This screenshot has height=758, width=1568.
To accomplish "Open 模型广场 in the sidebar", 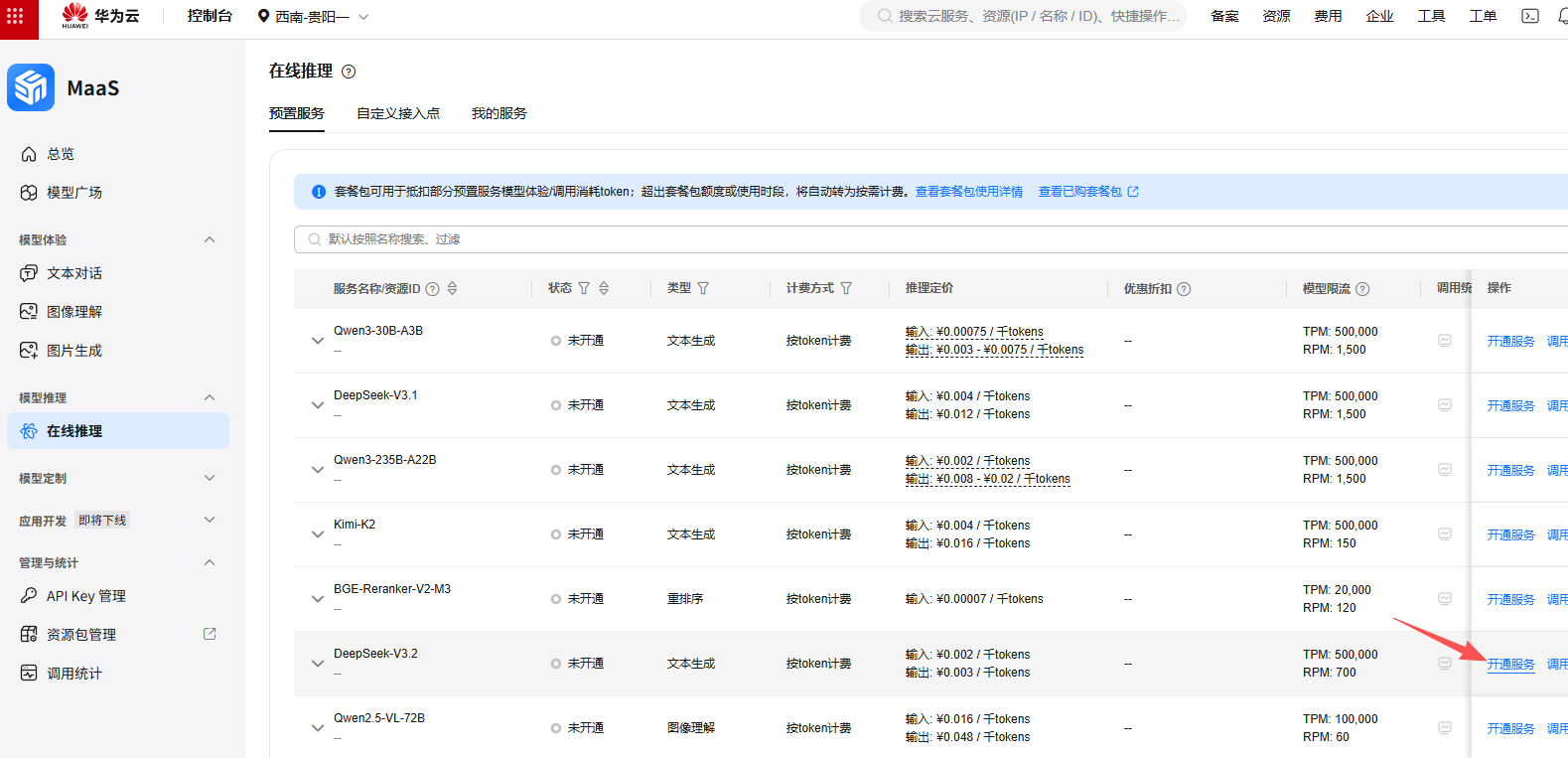I will pos(74,193).
